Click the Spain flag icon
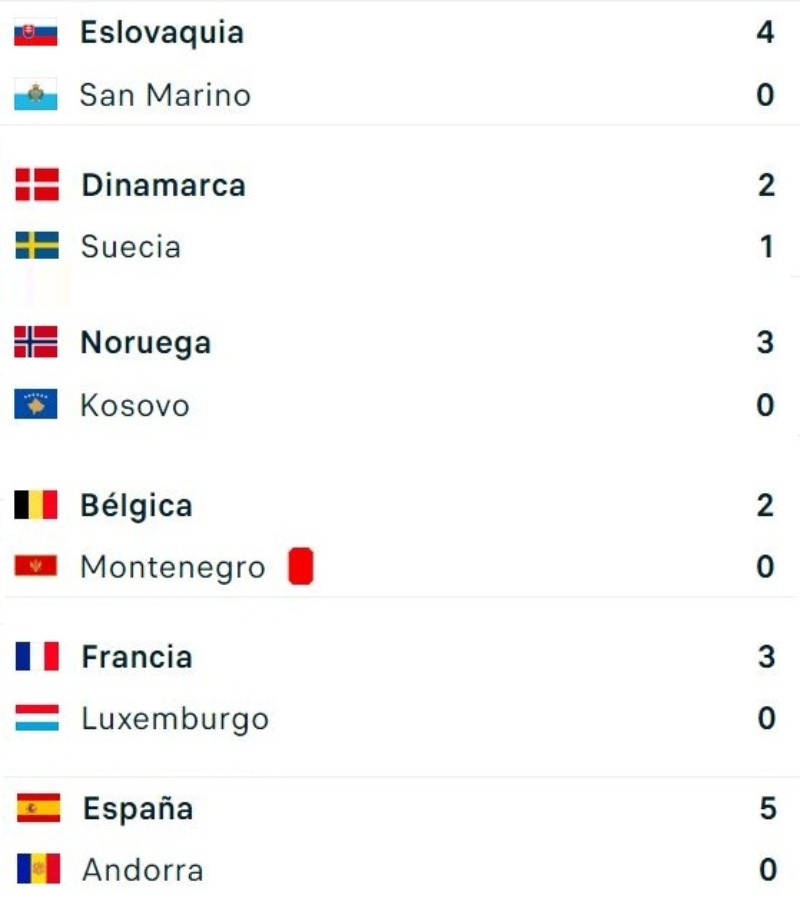The height and width of the screenshot is (915, 800). click(x=38, y=808)
